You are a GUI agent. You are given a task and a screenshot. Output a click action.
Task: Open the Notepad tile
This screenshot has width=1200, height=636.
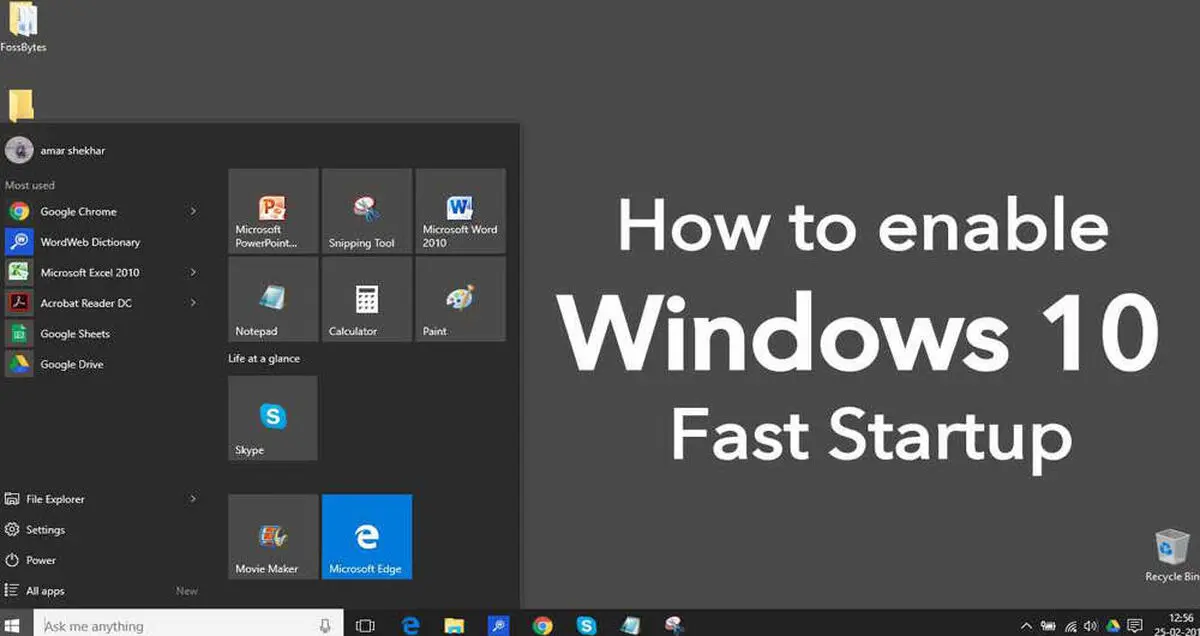pos(273,299)
